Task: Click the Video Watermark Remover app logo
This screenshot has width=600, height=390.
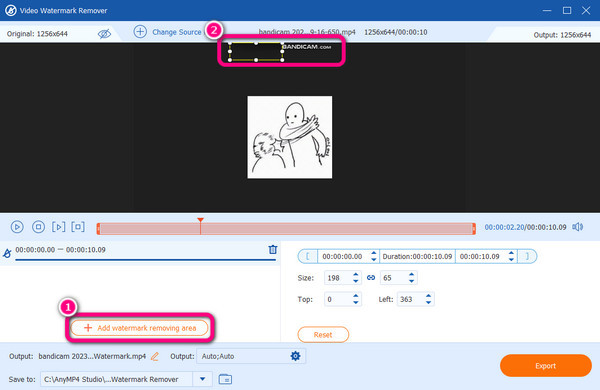Action: point(10,10)
